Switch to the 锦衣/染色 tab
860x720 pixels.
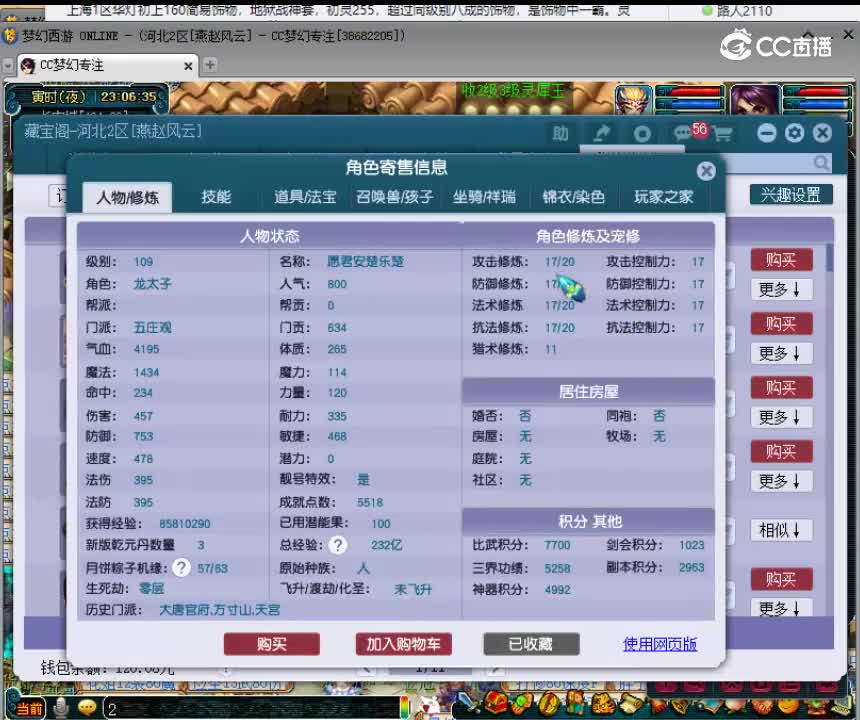click(x=574, y=197)
